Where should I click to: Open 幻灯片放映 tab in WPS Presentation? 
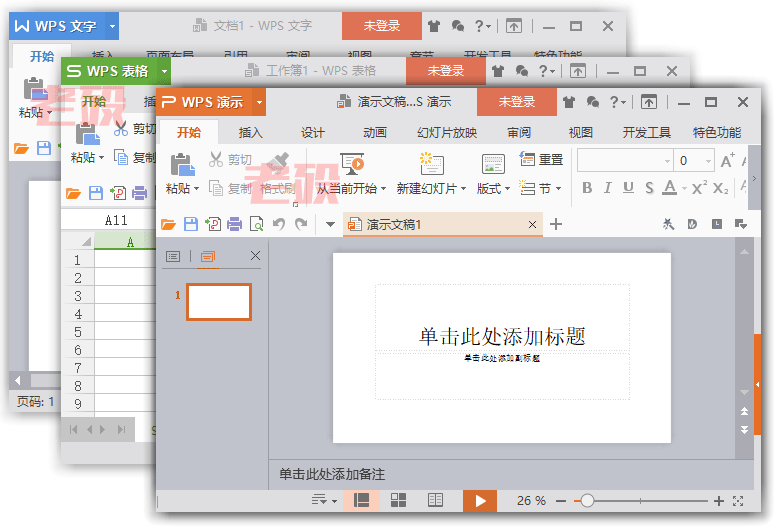447,133
